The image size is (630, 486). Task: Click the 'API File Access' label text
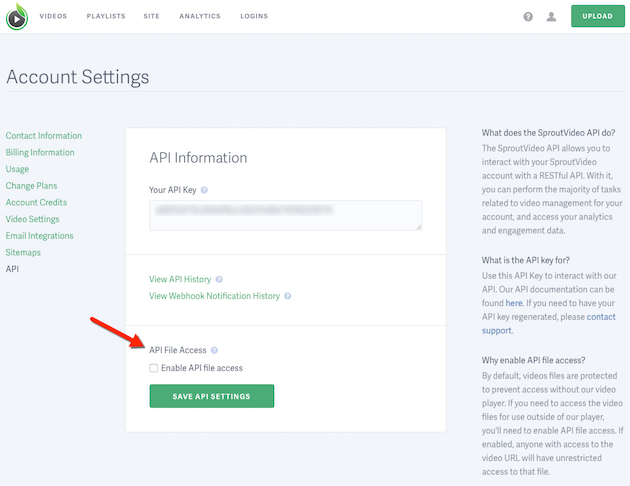(x=178, y=350)
